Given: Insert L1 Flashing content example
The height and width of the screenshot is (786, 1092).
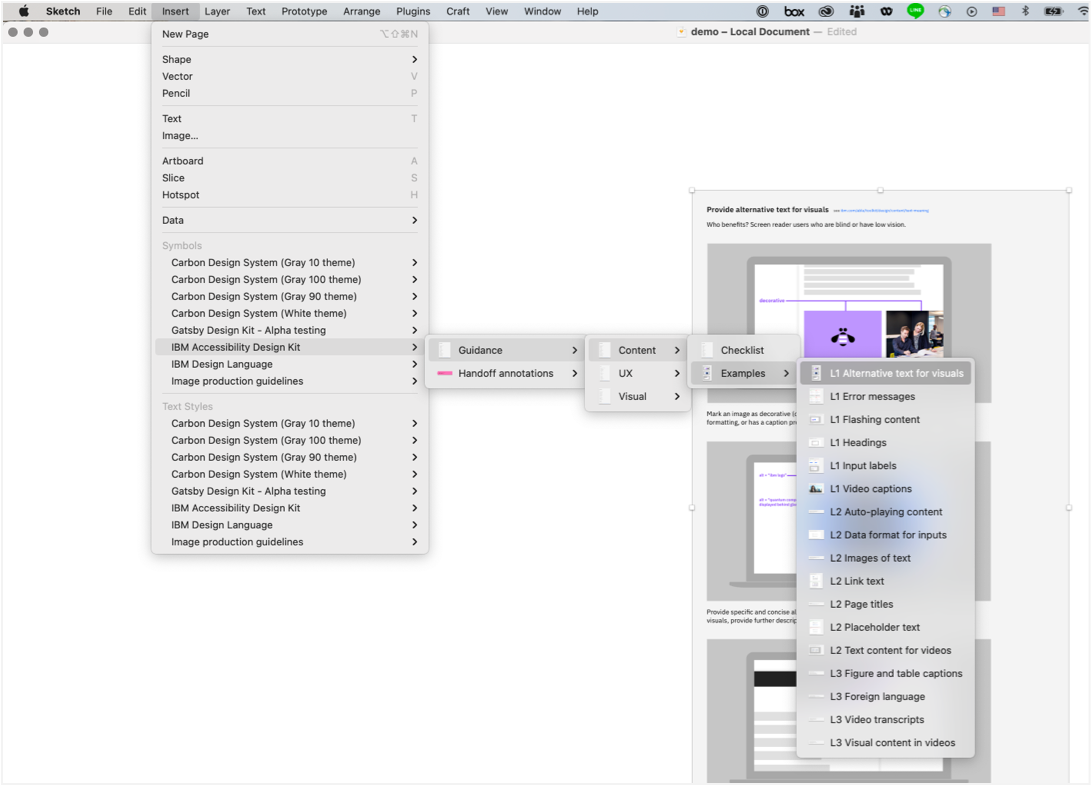Looking at the screenshot, I should (885, 419).
